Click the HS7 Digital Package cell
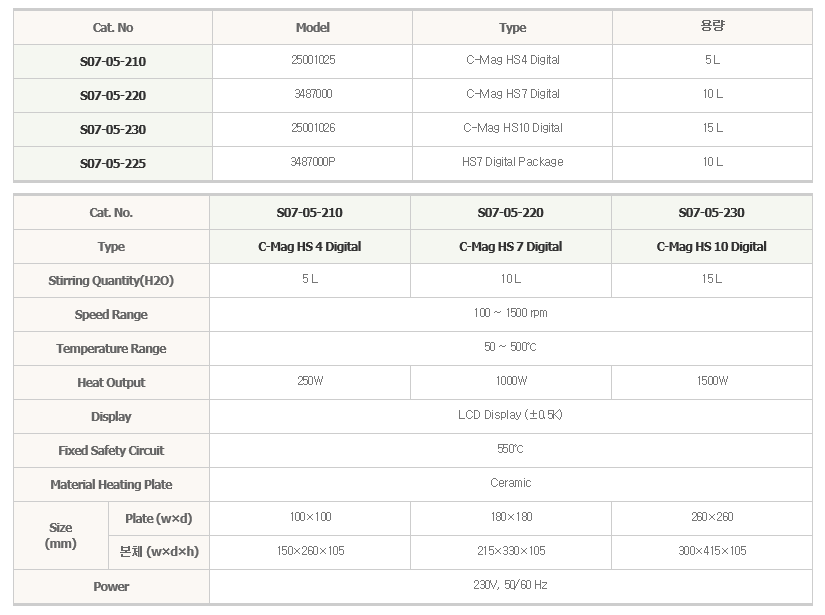Screen dimensions: 825x615 point(512,162)
